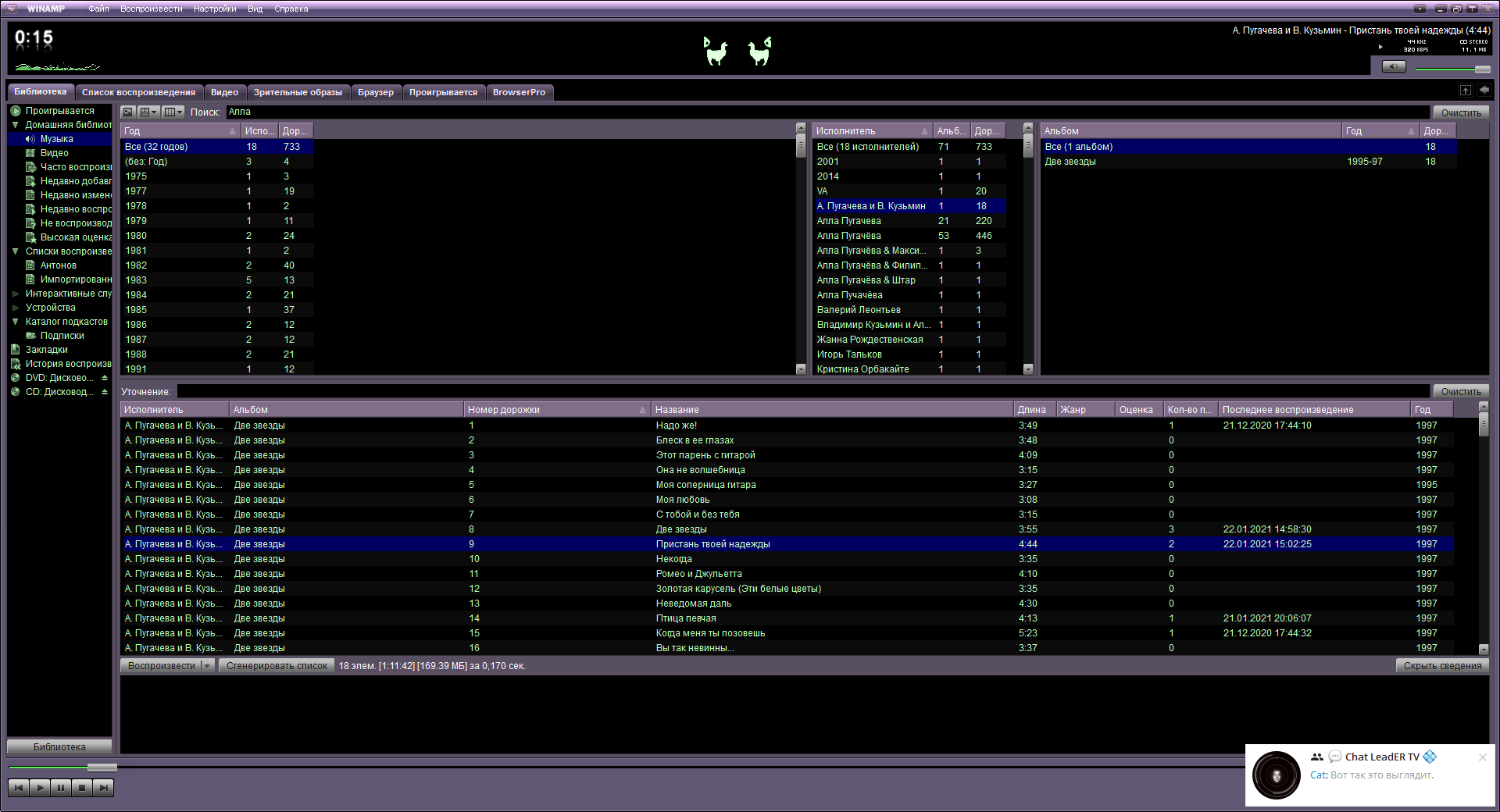Switch to Список воспроизведения tab

tap(138, 92)
